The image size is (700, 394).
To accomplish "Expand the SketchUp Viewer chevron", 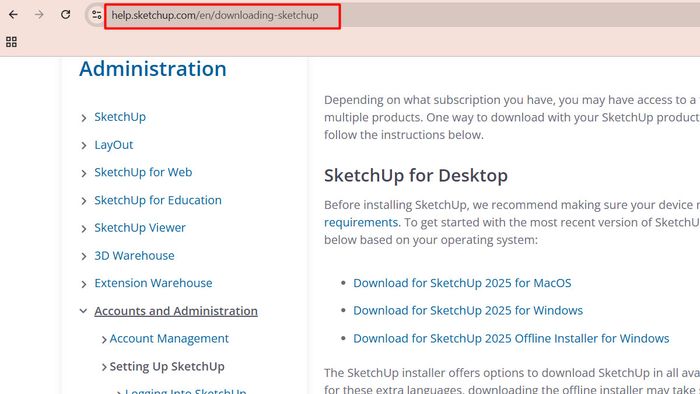I will point(83,228).
